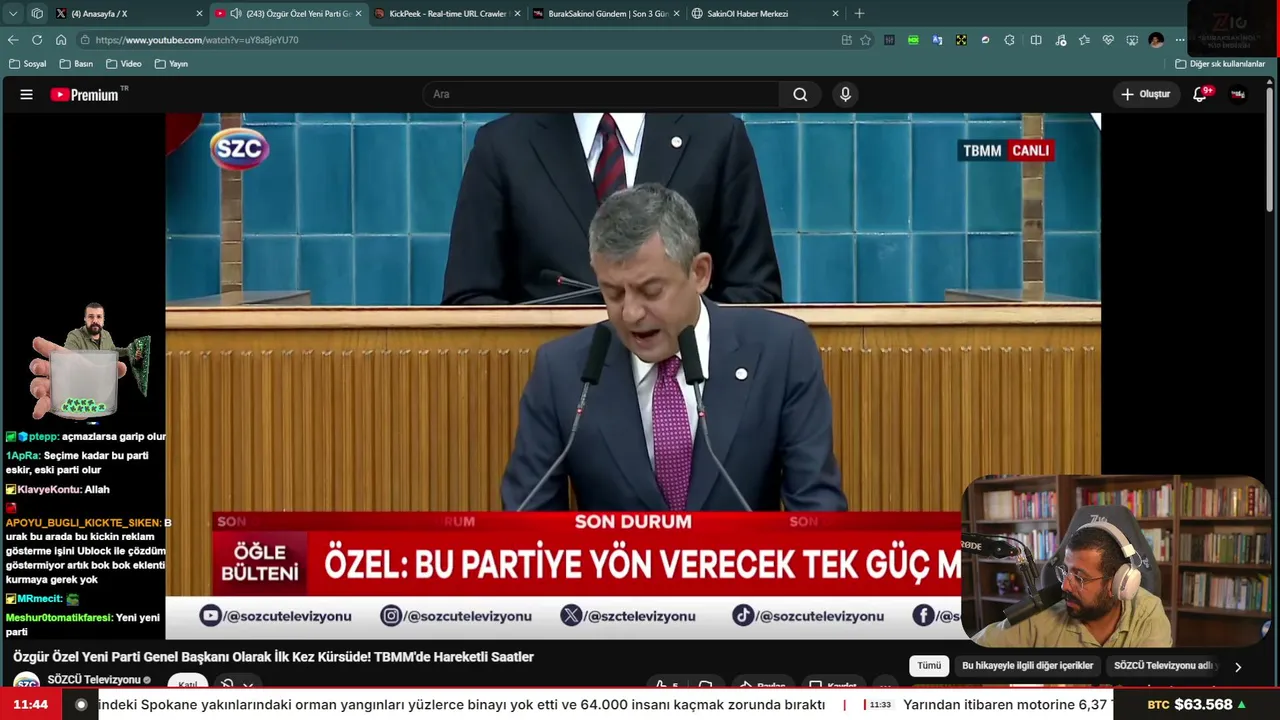
Task: Show more filter chips with right chevron
Action: (x=1238, y=667)
